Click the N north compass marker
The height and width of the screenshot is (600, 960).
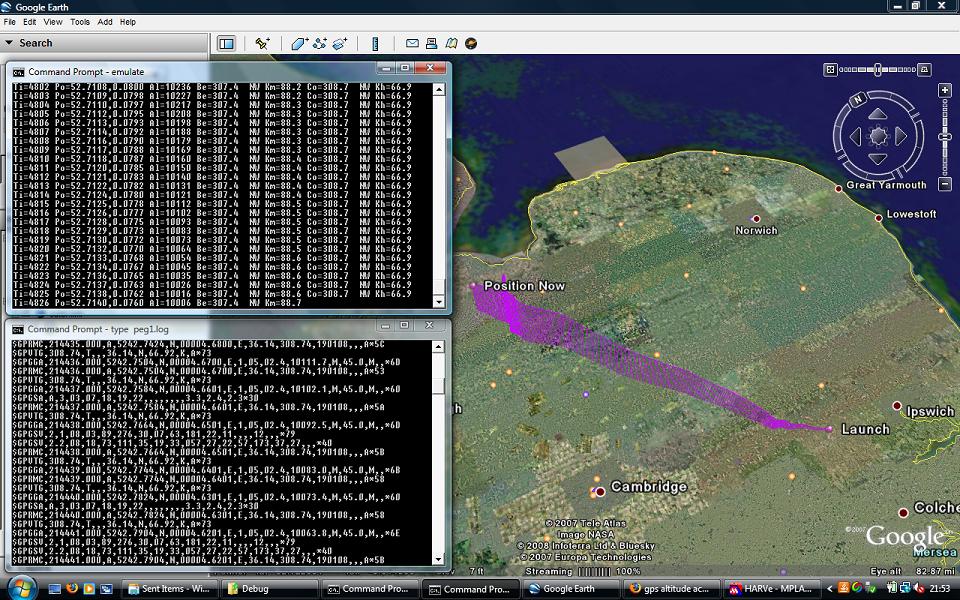858,99
